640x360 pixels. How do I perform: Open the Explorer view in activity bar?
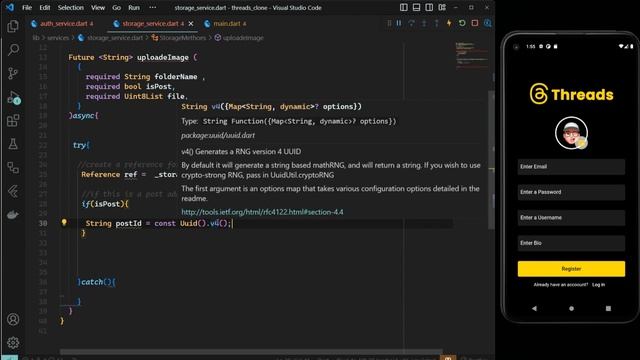click(13, 27)
